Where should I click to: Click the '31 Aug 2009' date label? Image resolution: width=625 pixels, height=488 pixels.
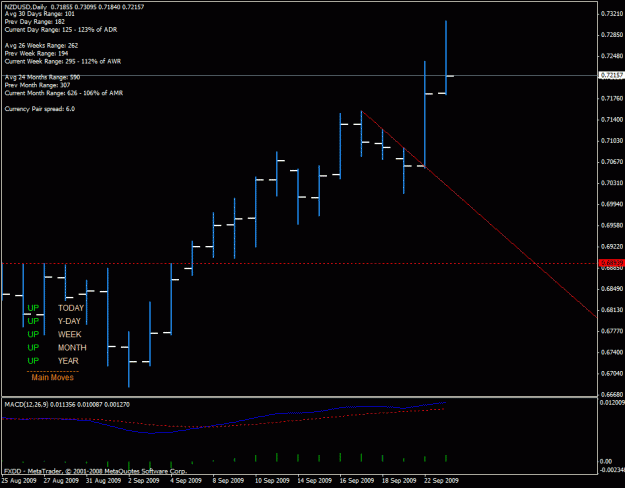[x=103, y=481]
